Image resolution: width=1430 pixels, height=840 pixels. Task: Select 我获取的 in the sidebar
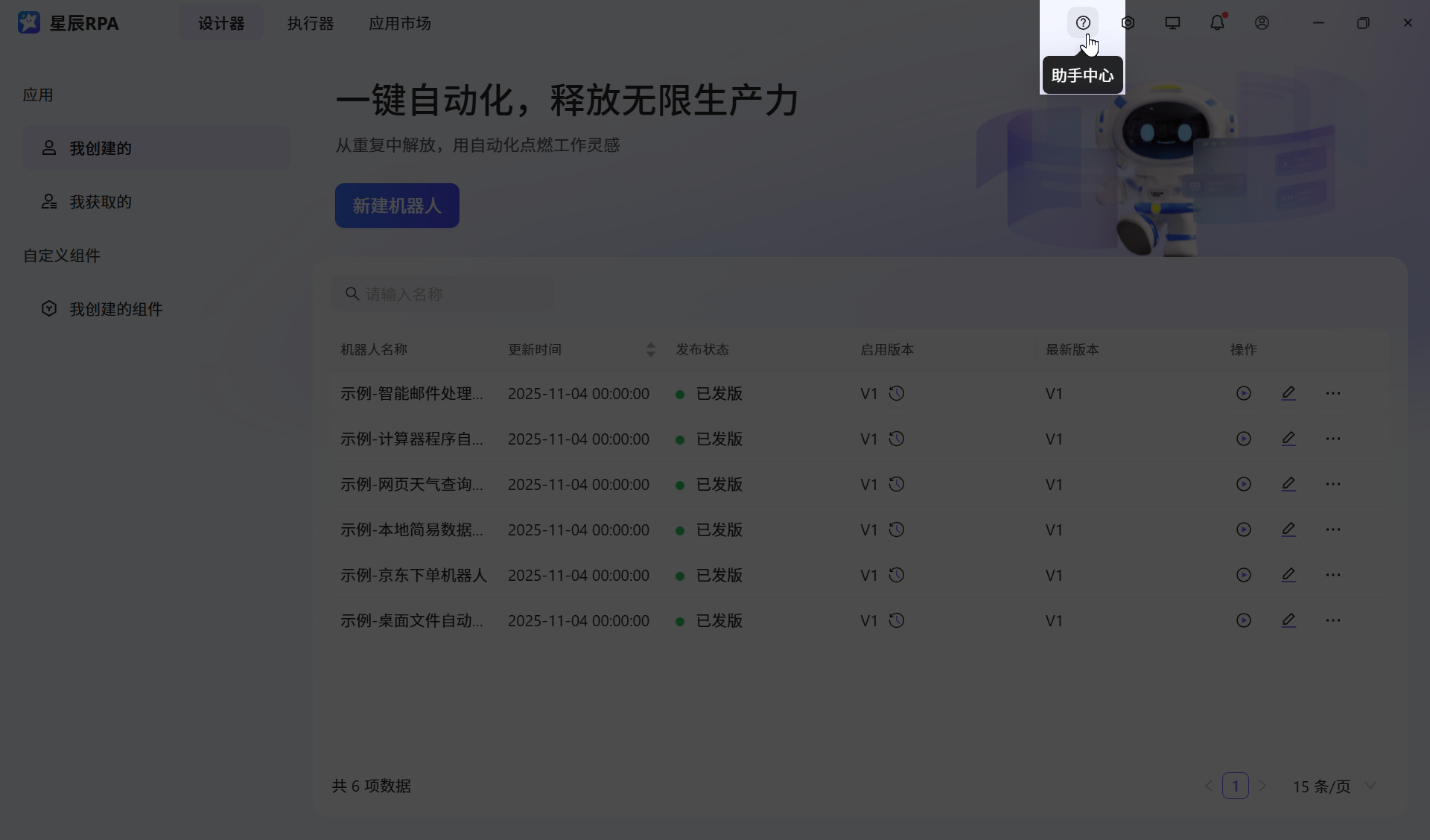(101, 202)
